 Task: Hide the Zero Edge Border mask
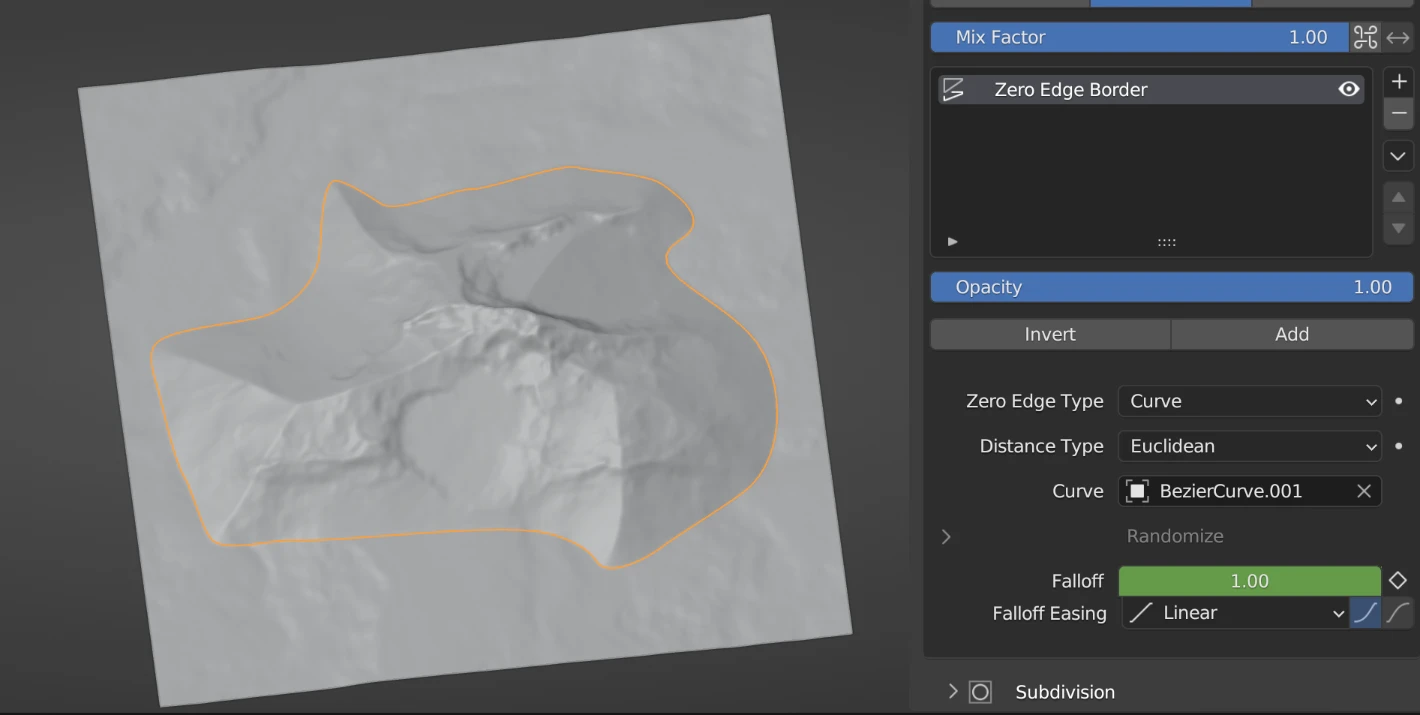pos(1349,90)
